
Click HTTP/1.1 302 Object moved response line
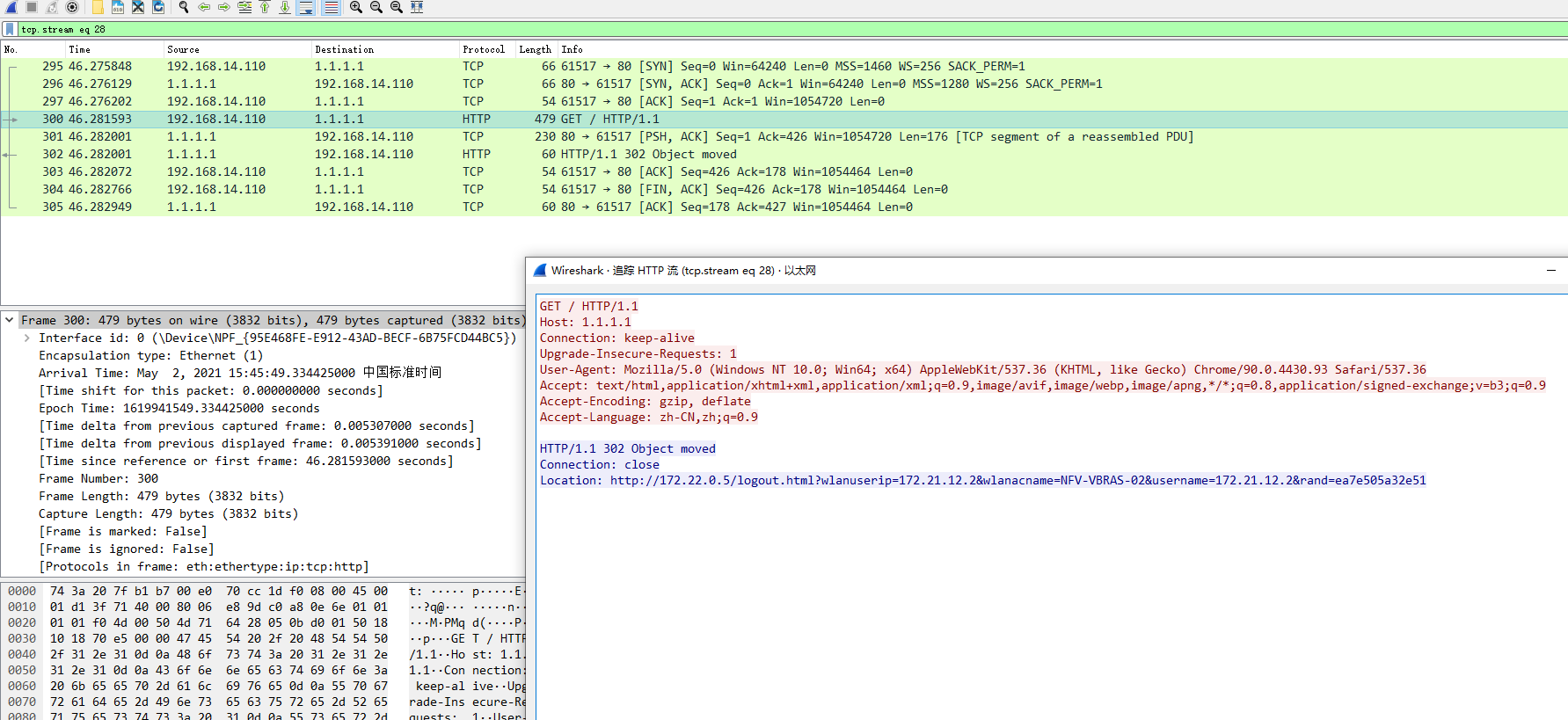pyautogui.click(x=627, y=448)
